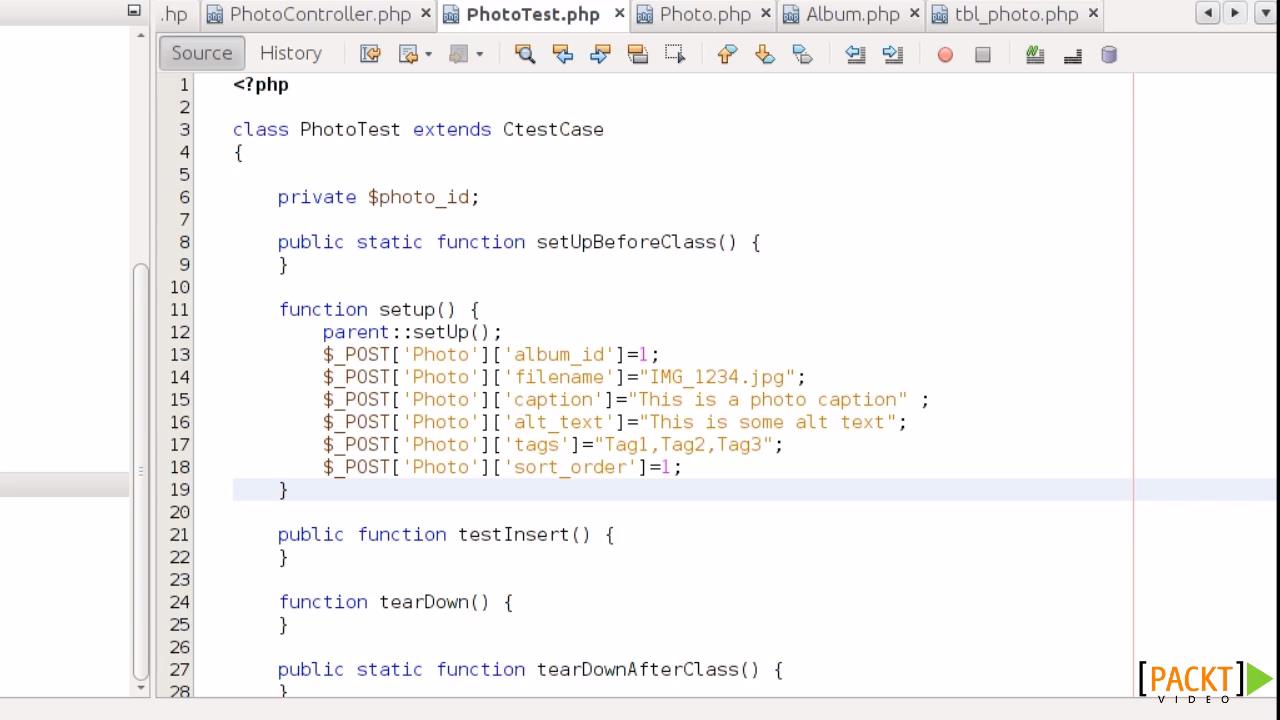This screenshot has height=720, width=1280.
Task: Click 'sort_order' key in code
Action: (571, 467)
